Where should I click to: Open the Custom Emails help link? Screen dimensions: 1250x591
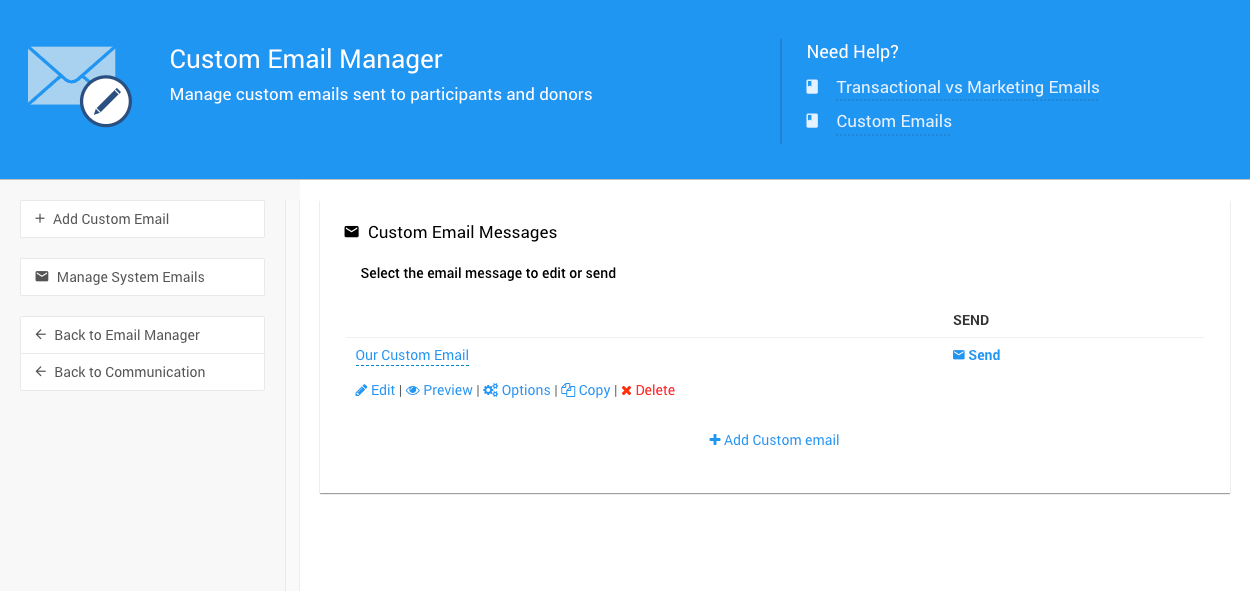pyautogui.click(x=894, y=122)
